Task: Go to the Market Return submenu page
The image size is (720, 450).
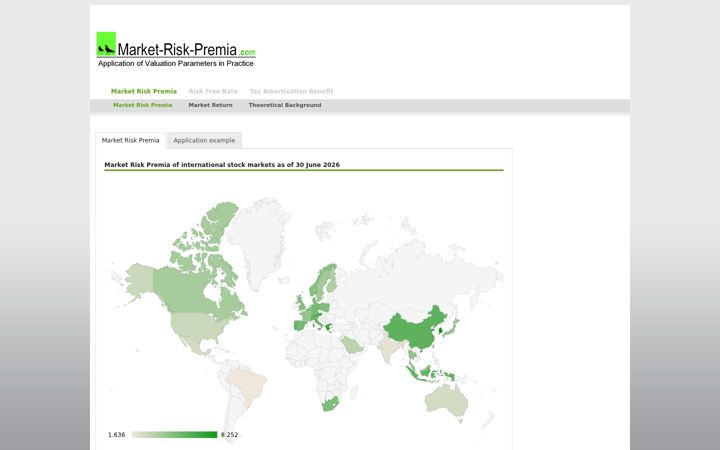Action: [x=210, y=105]
